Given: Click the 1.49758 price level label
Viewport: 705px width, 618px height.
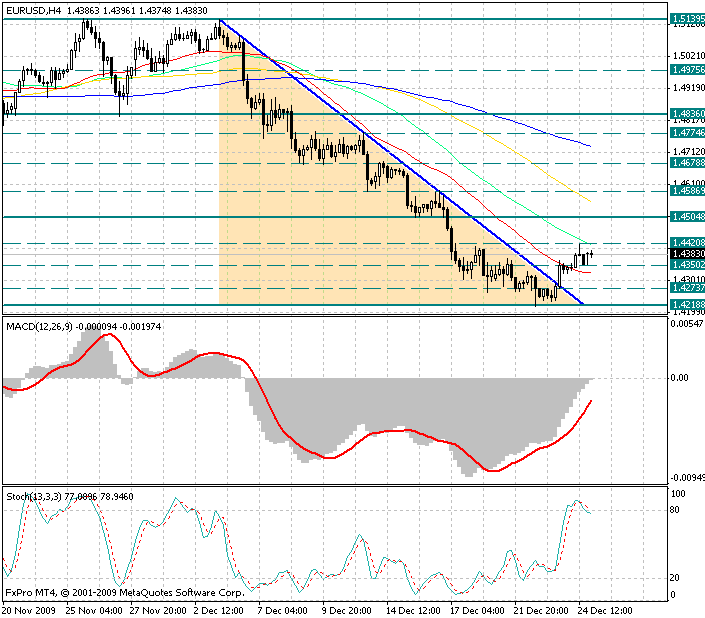Looking at the screenshot, I should pyautogui.click(x=687, y=70).
